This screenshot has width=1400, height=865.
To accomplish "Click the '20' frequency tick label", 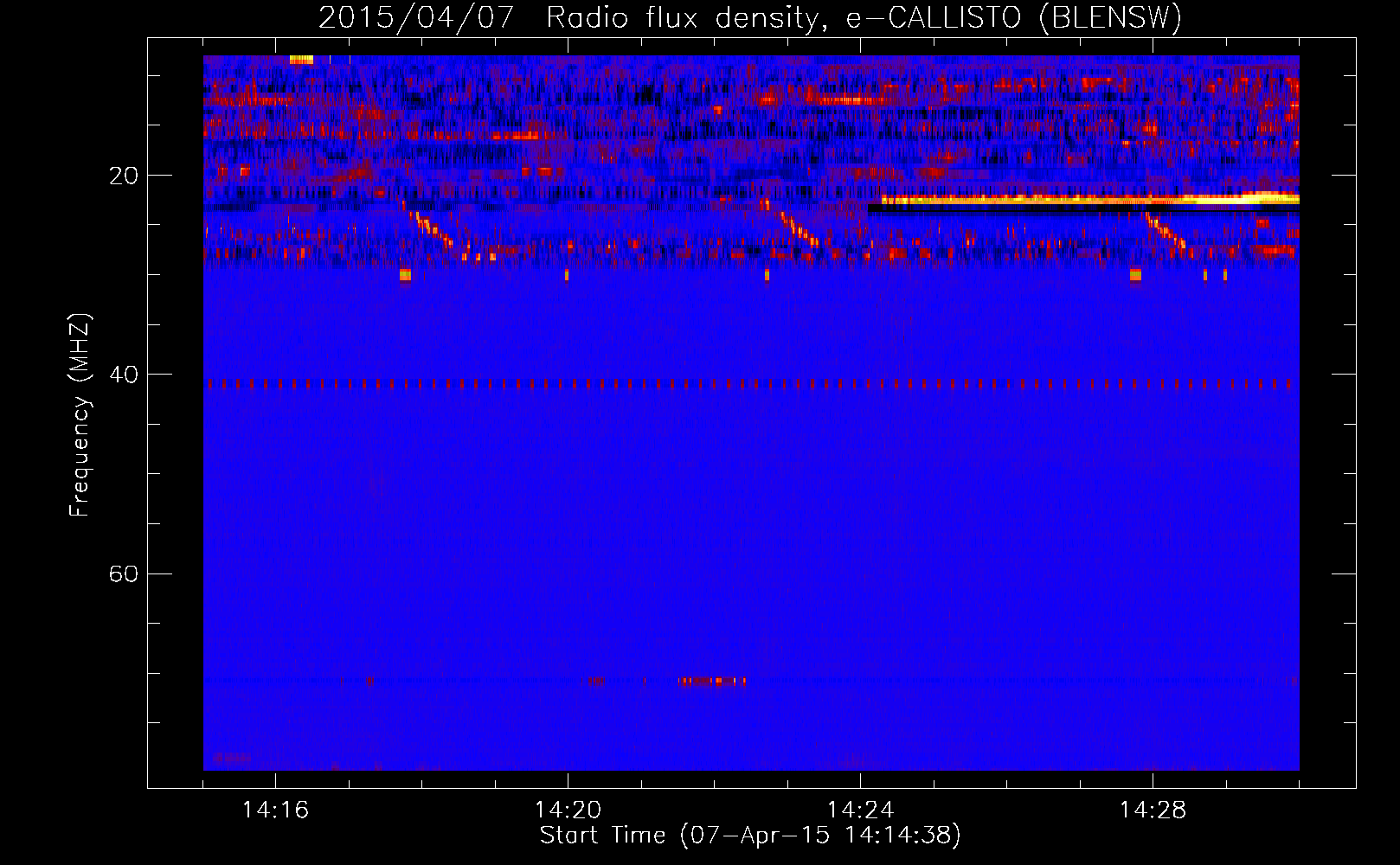I will coord(123,176).
